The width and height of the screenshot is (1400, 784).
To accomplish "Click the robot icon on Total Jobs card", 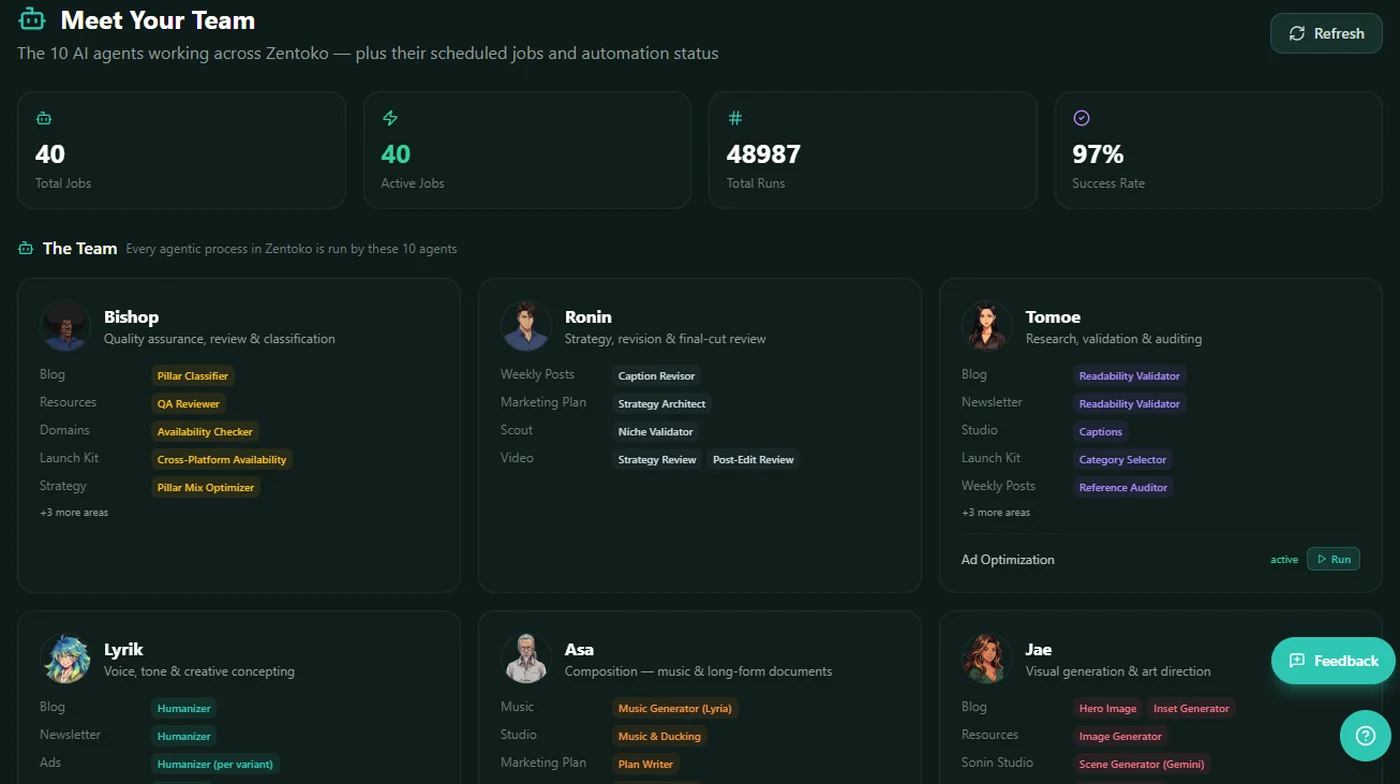I will click(43, 118).
